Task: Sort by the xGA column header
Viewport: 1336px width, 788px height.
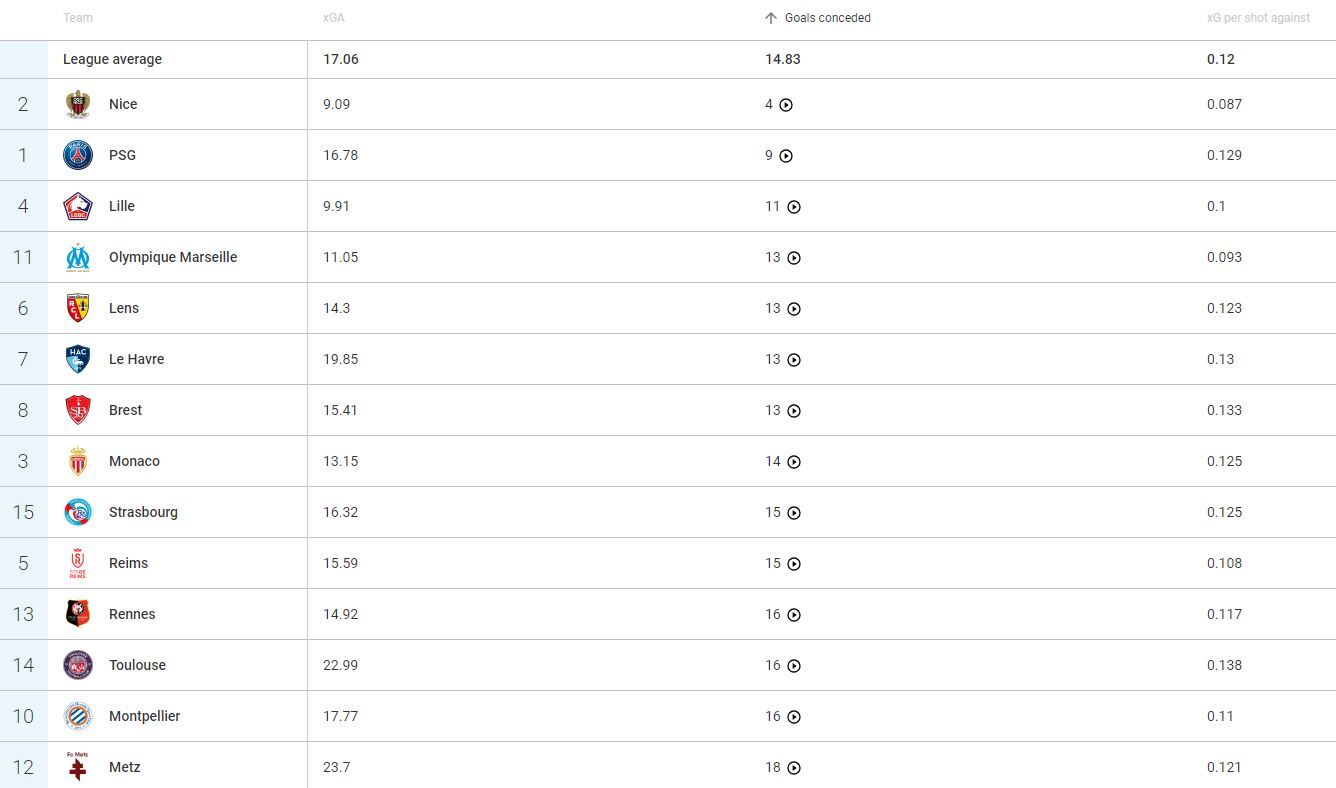Action: pyautogui.click(x=334, y=18)
